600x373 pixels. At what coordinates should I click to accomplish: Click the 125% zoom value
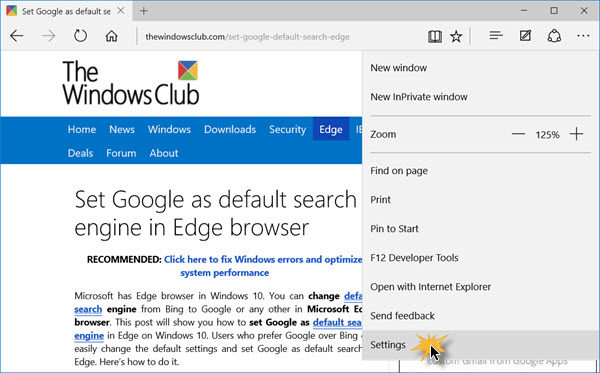(547, 135)
